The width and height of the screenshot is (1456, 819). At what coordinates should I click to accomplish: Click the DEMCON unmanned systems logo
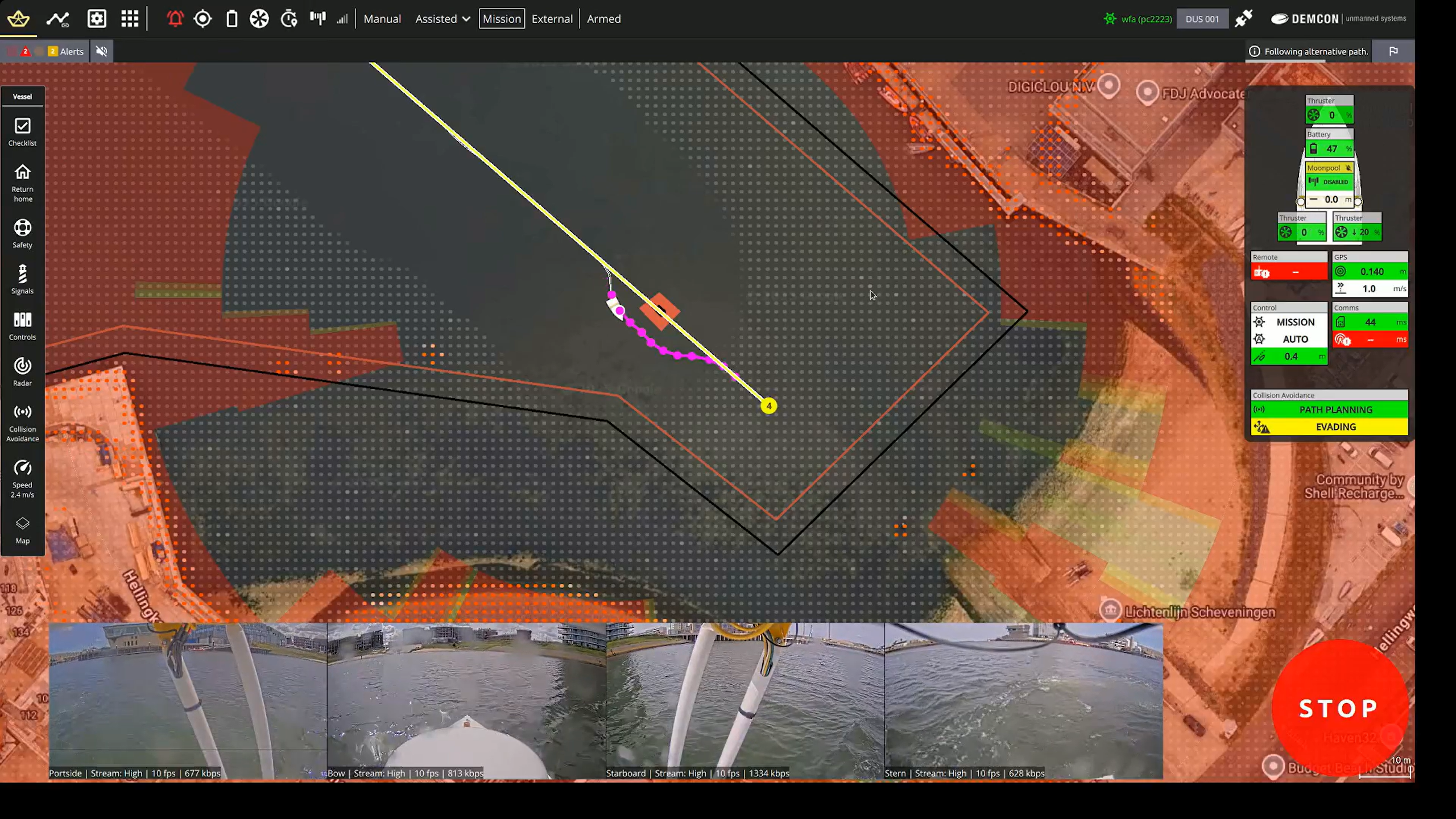pyautogui.click(x=1338, y=19)
